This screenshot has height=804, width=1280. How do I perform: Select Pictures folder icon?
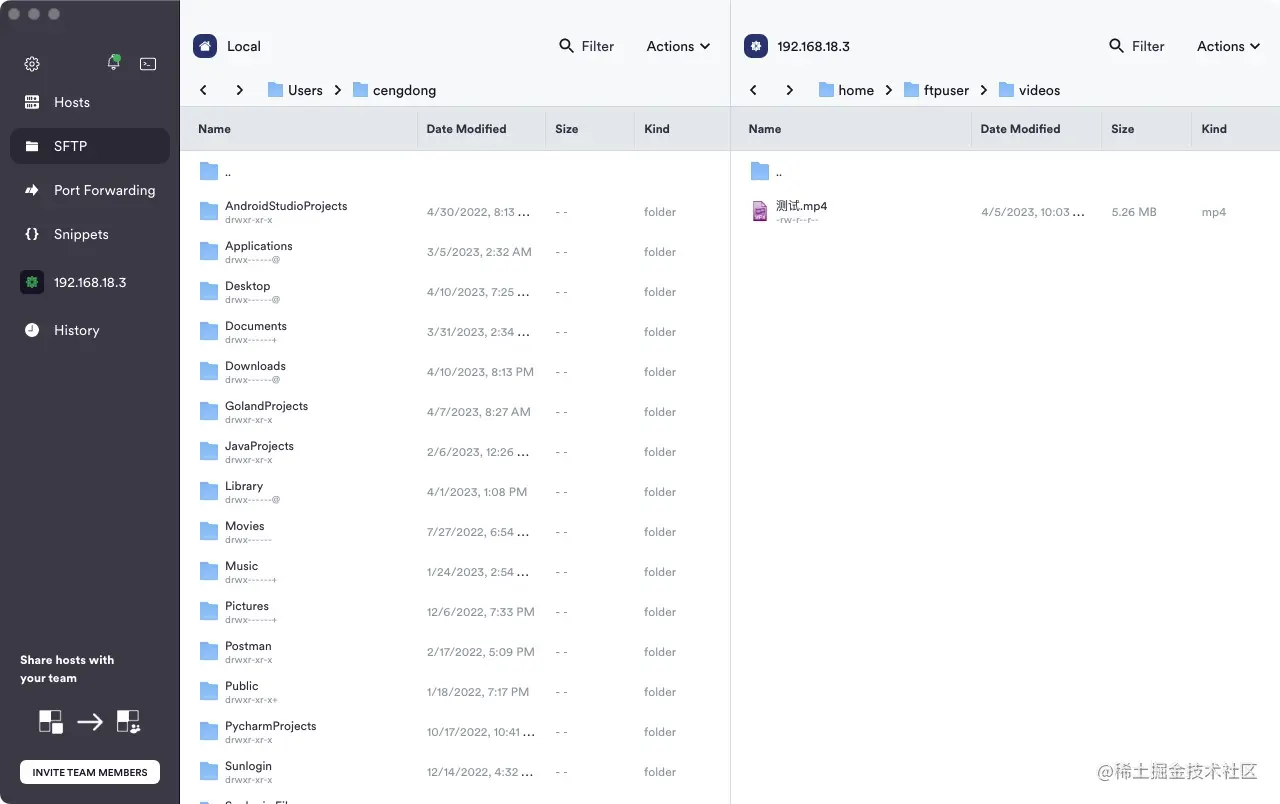point(209,611)
